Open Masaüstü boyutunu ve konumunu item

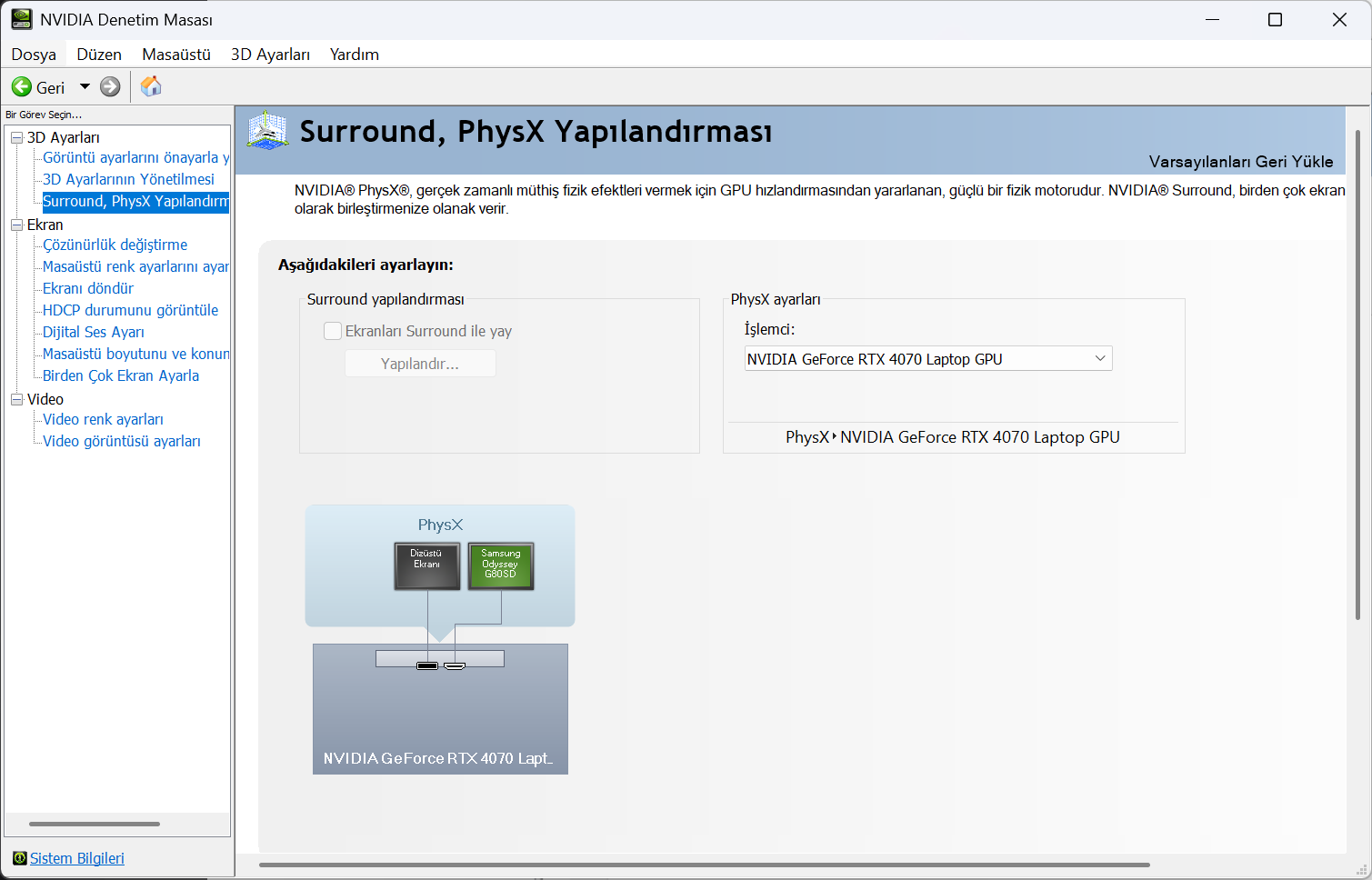(x=135, y=354)
